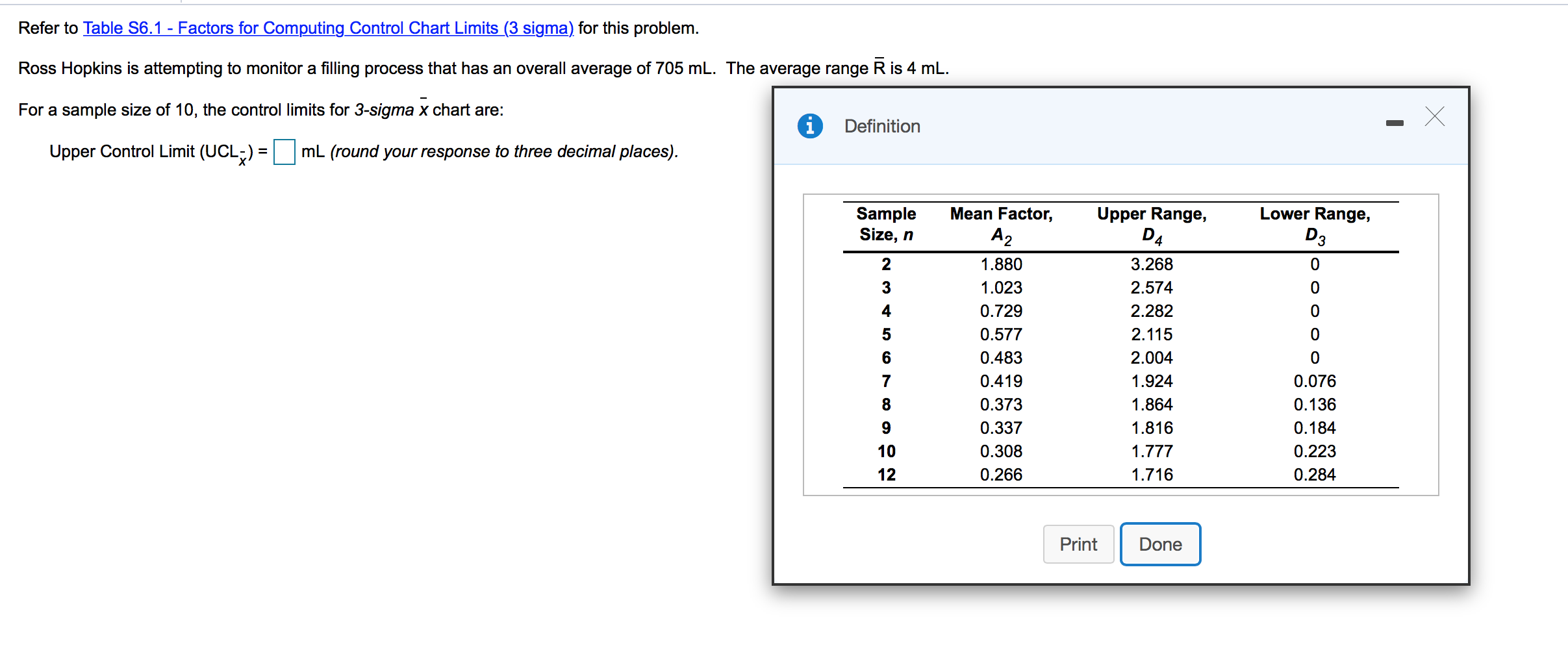Select the D4 value 3.268 for size 2
1568x652 pixels.
pos(1152,264)
